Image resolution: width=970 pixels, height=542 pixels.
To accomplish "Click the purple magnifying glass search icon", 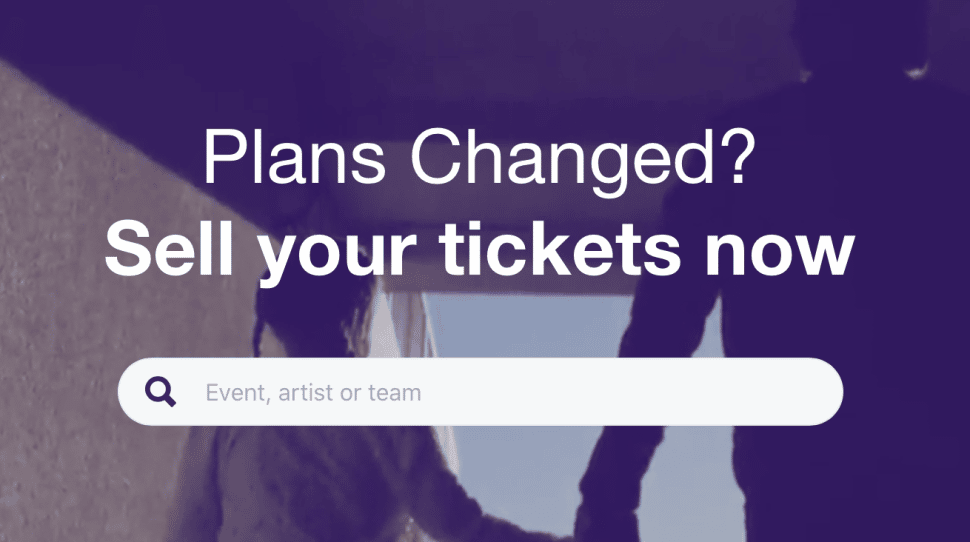I will tap(160, 392).
